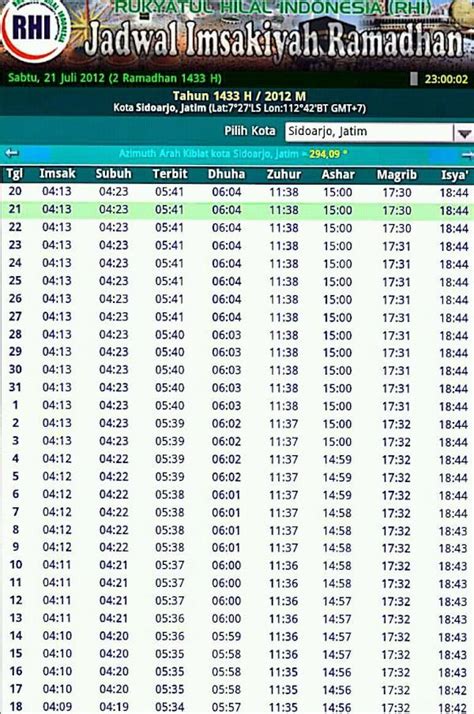
Task: Click the Subuh column header
Action: [x=113, y=174]
